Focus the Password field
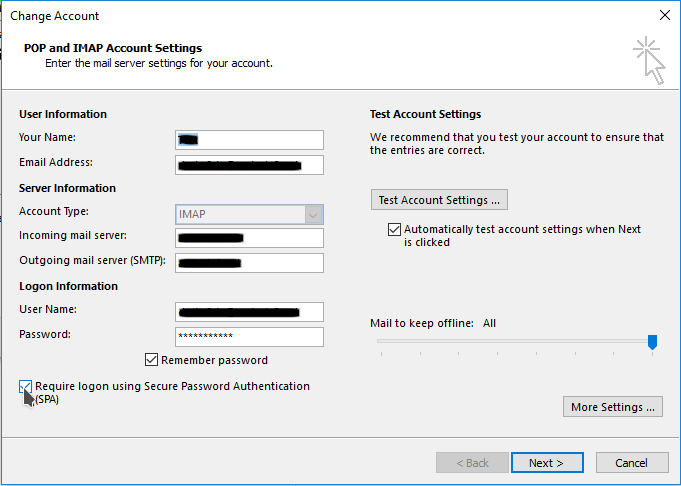 [249, 337]
